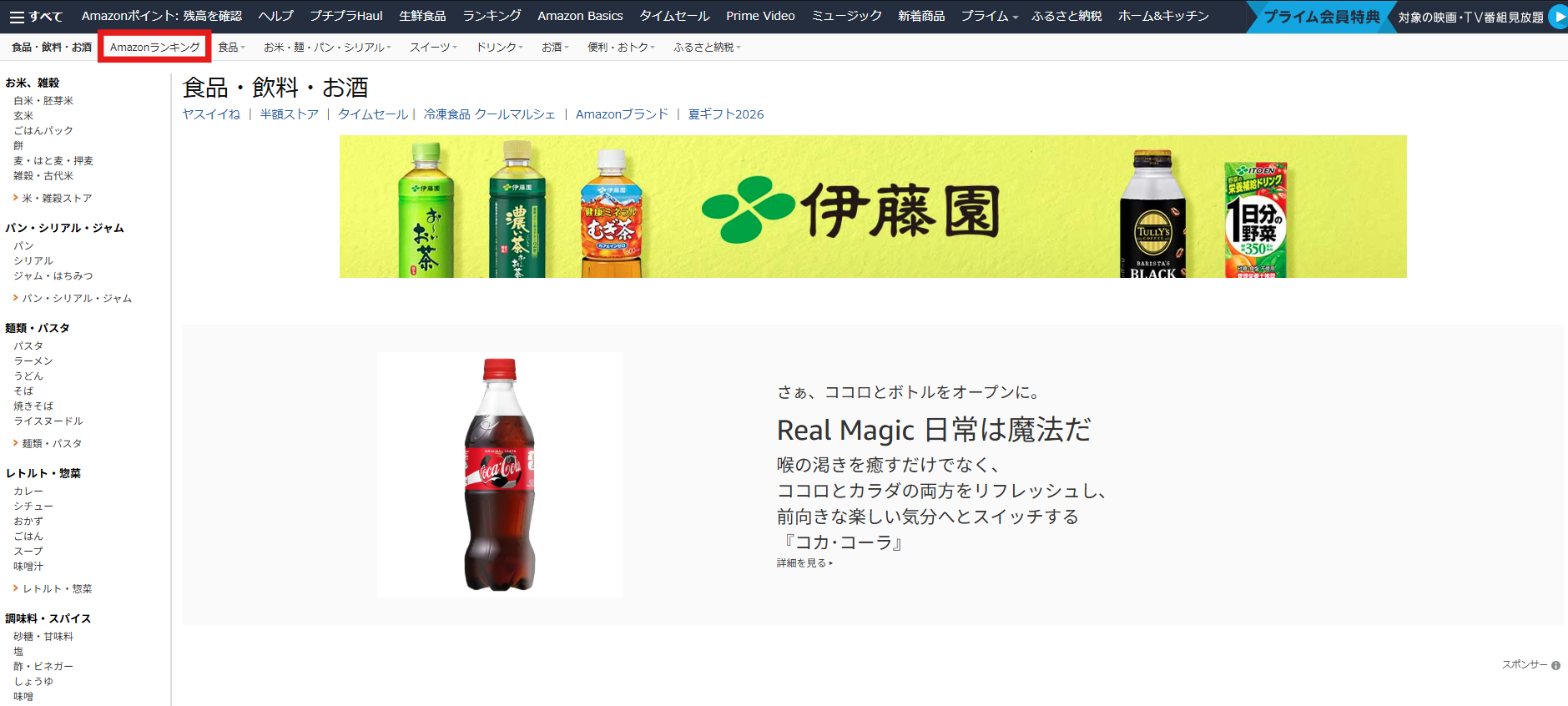Click the Real Magic 日常は魔法だ headline
Image resolution: width=1568 pixels, height=706 pixels.
(934, 430)
